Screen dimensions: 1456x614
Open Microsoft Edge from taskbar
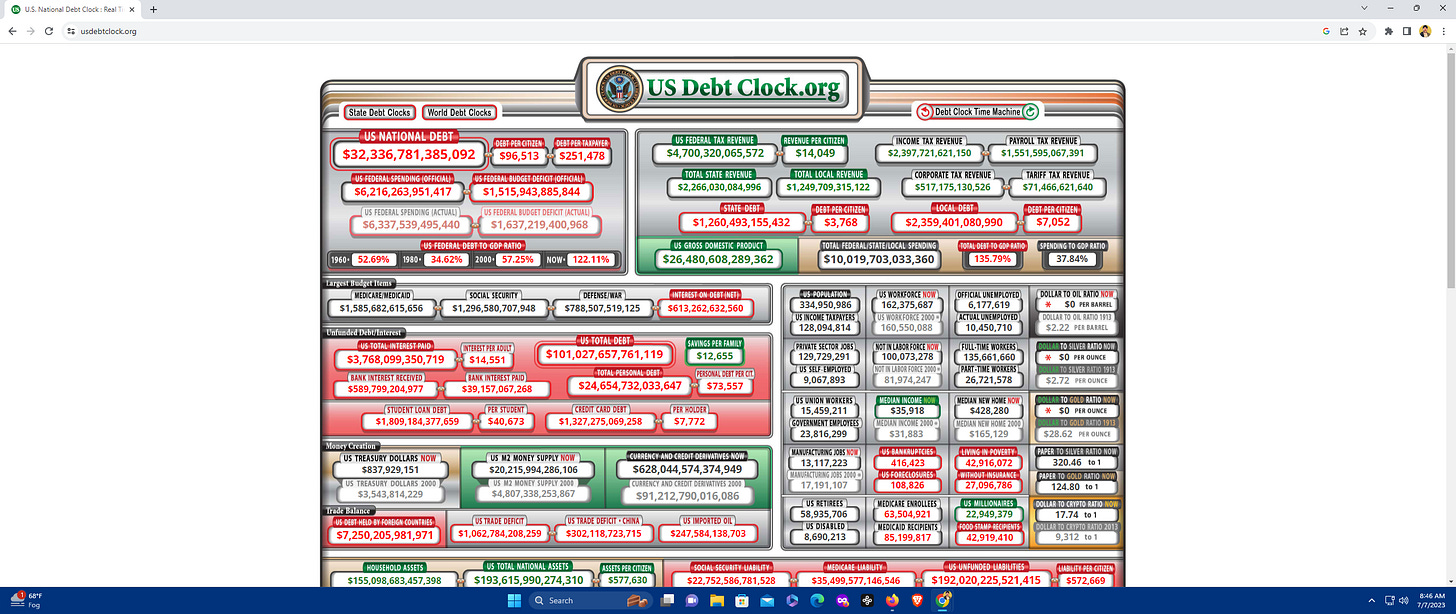[x=817, y=600]
